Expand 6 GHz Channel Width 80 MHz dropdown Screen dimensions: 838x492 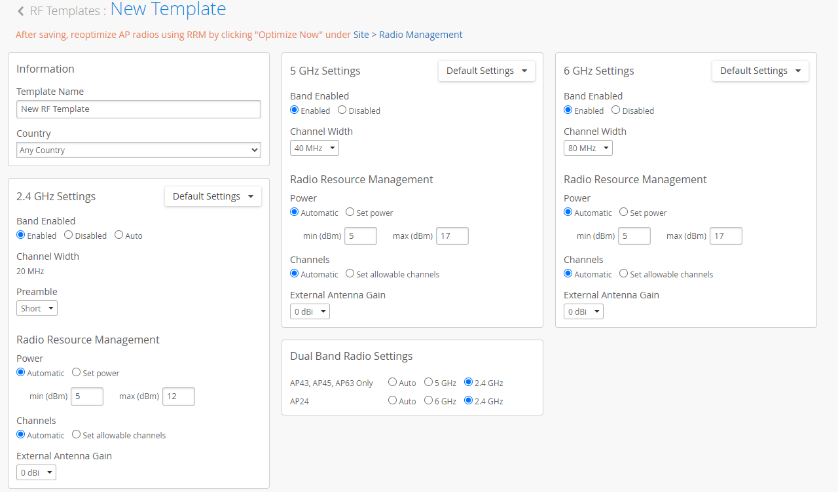(x=588, y=148)
